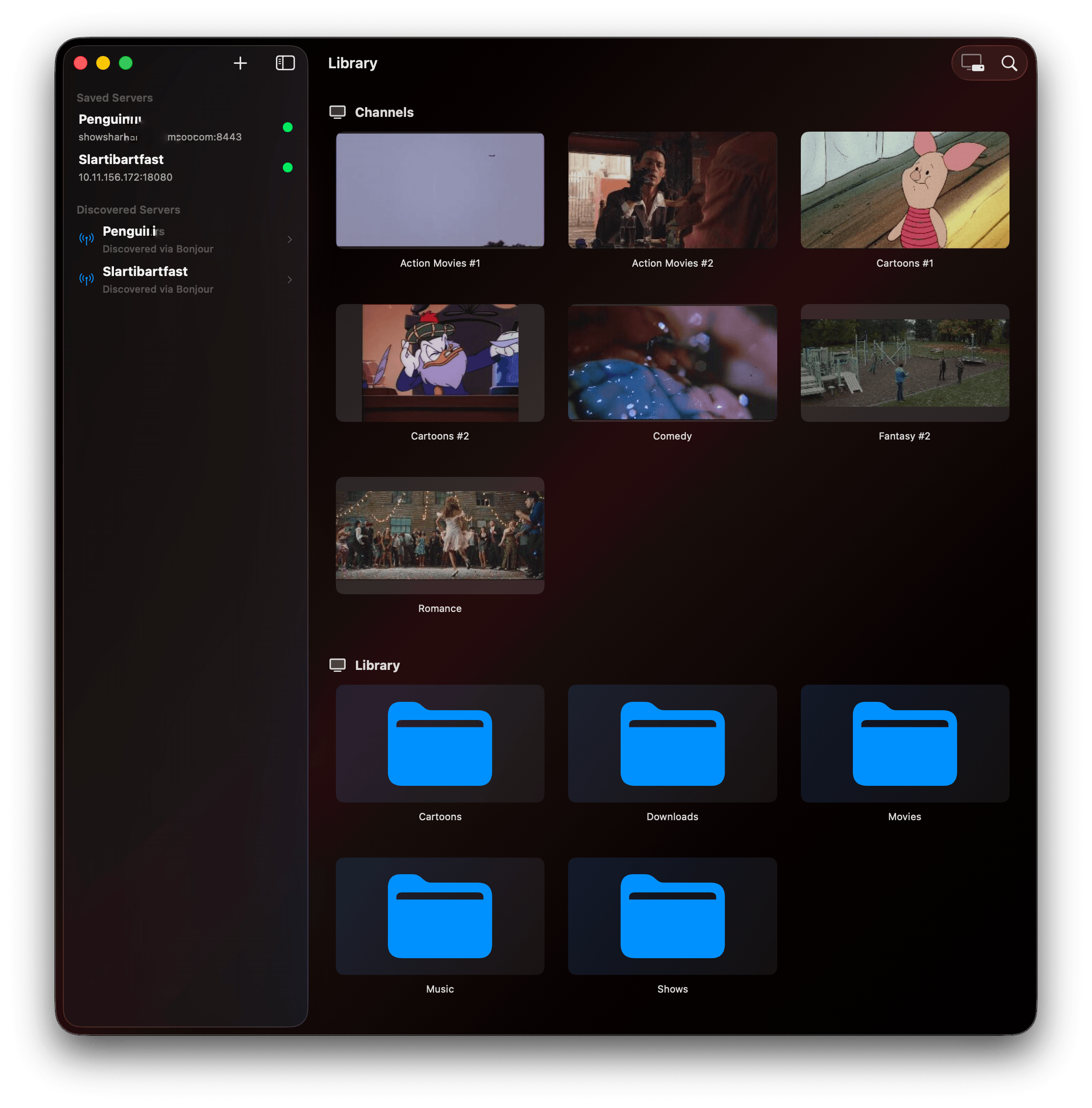Image resolution: width=1092 pixels, height=1108 pixels.
Task: Expand chevron for discovered Penguin server
Action: point(290,240)
